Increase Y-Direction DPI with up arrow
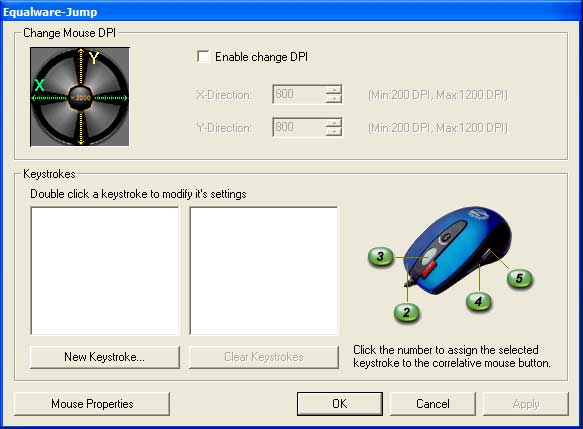The width and height of the screenshot is (583, 429). (x=334, y=123)
